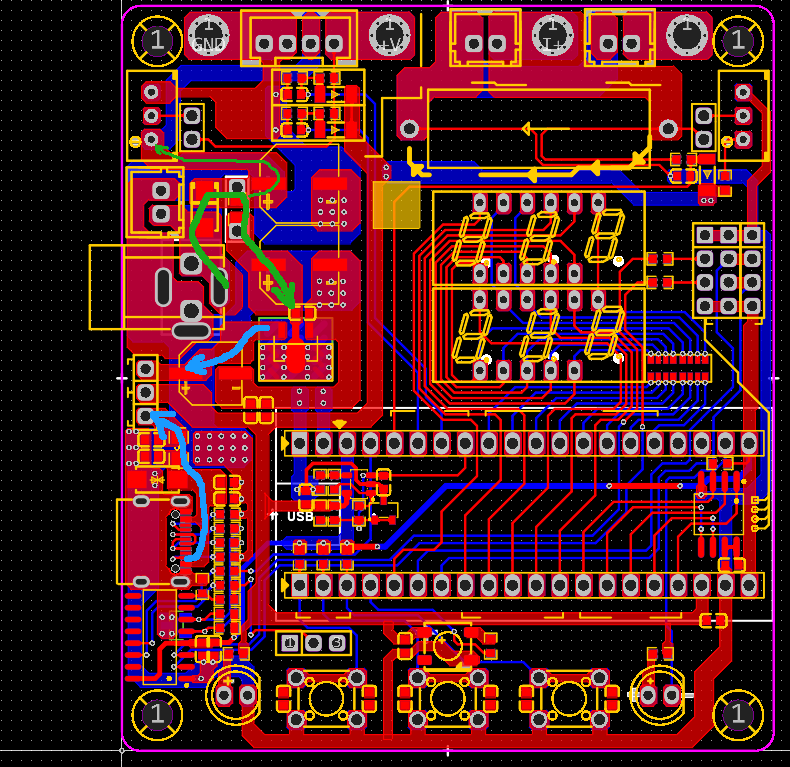
Task: Select the upper three-digit 7-segment display
Action: (x=539, y=239)
